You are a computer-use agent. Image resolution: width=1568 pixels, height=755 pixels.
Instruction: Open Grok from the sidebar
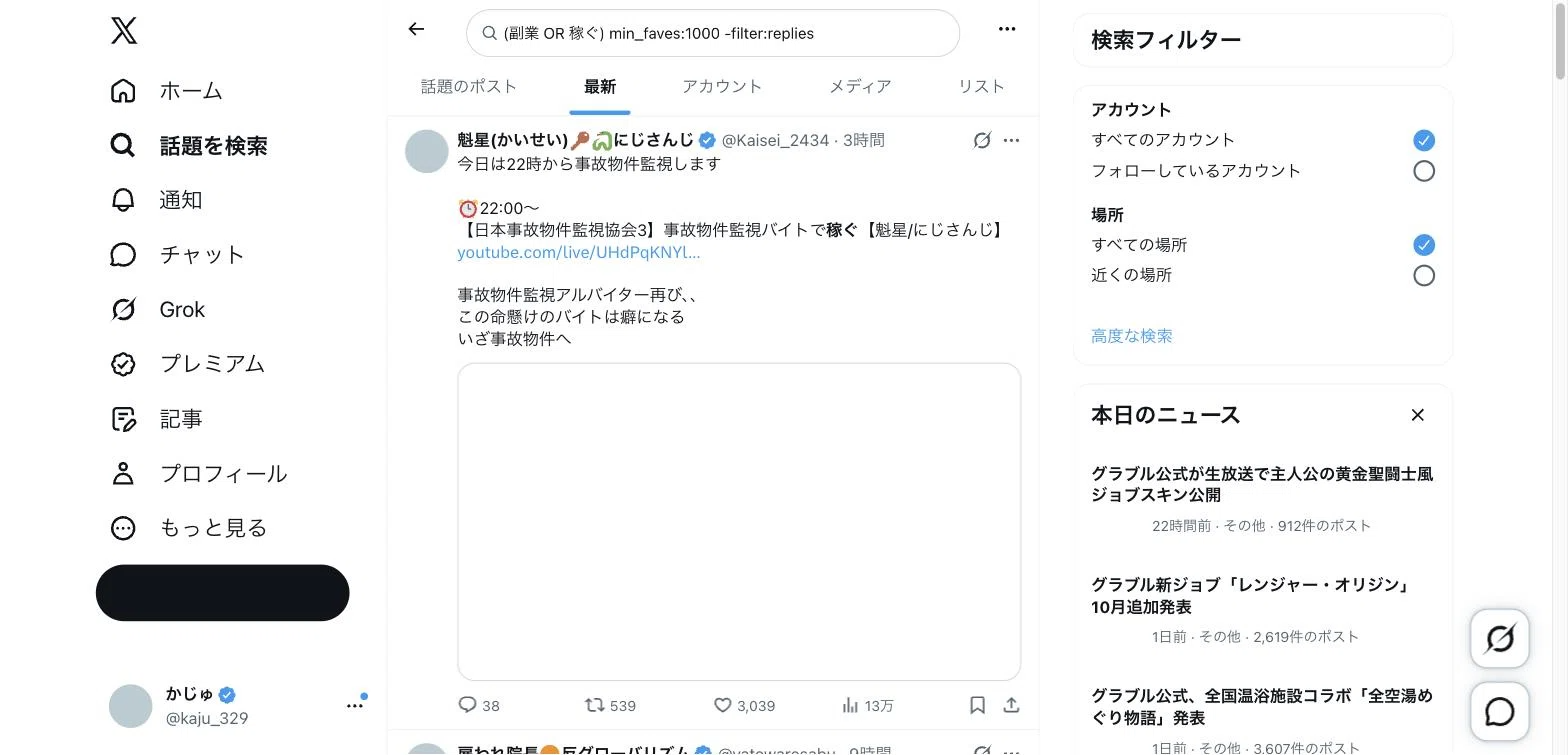(x=157, y=310)
